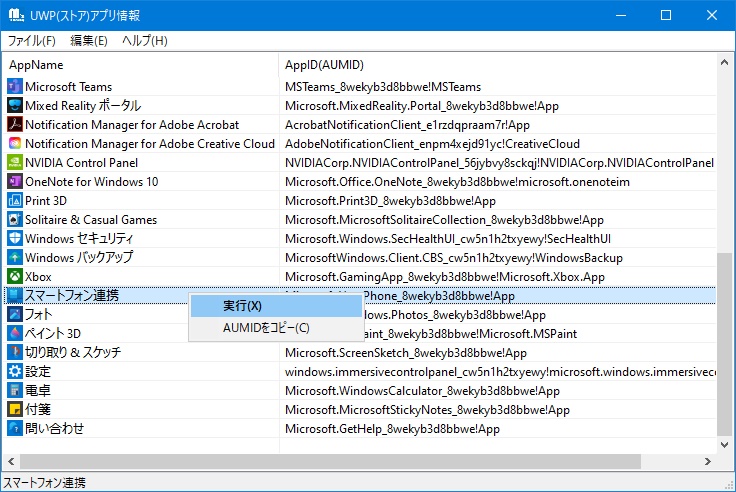Click the horizontal scrollbar right arrow
The image size is (736, 492).
[x=708, y=461]
